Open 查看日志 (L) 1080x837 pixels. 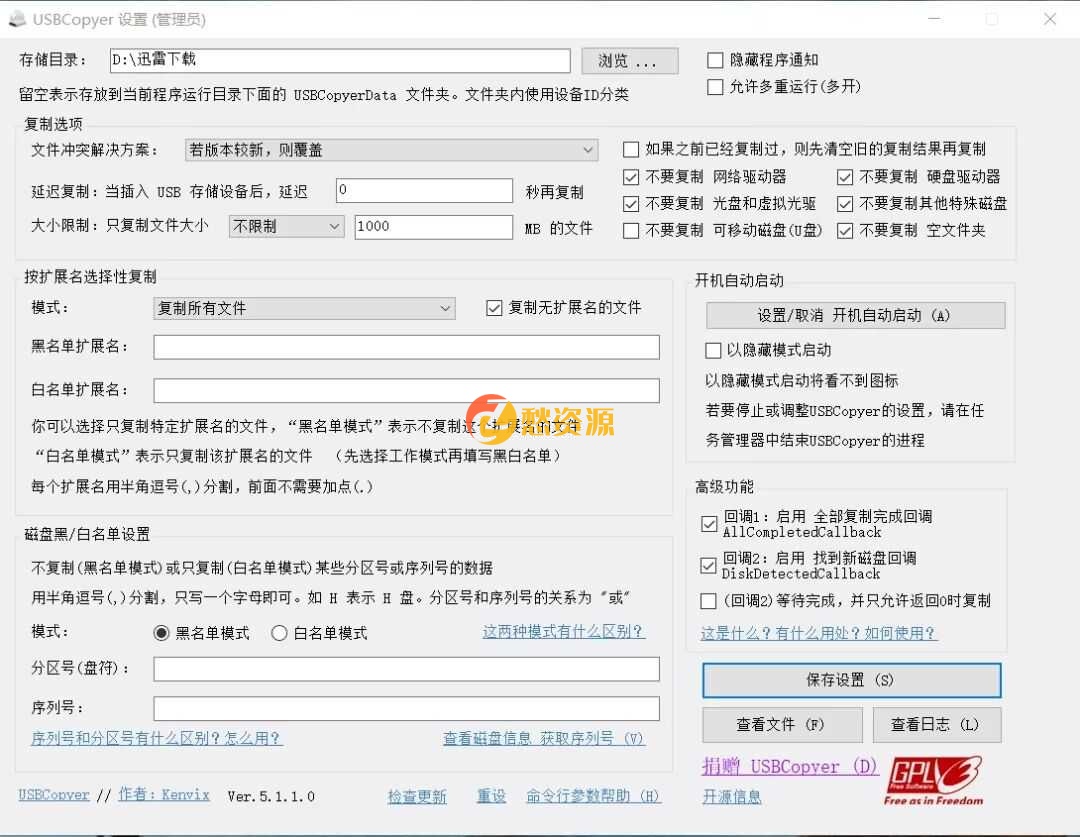pos(936,724)
